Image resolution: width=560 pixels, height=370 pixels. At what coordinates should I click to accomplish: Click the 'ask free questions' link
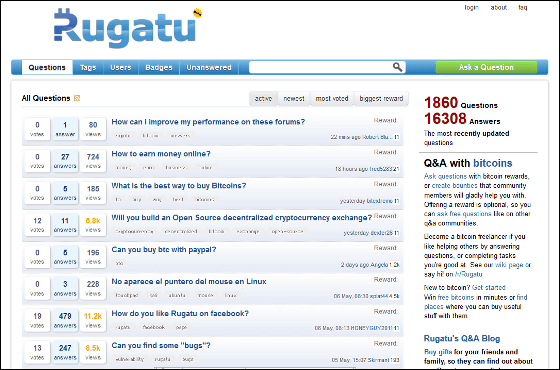coord(464,214)
